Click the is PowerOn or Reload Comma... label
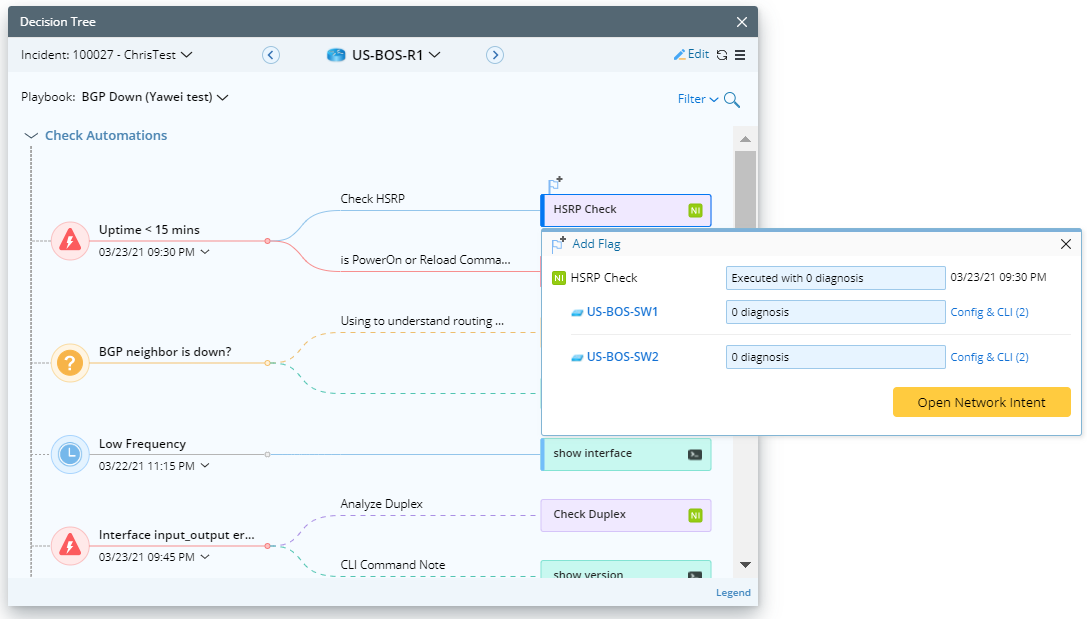This screenshot has width=1087, height=619. [x=425, y=260]
